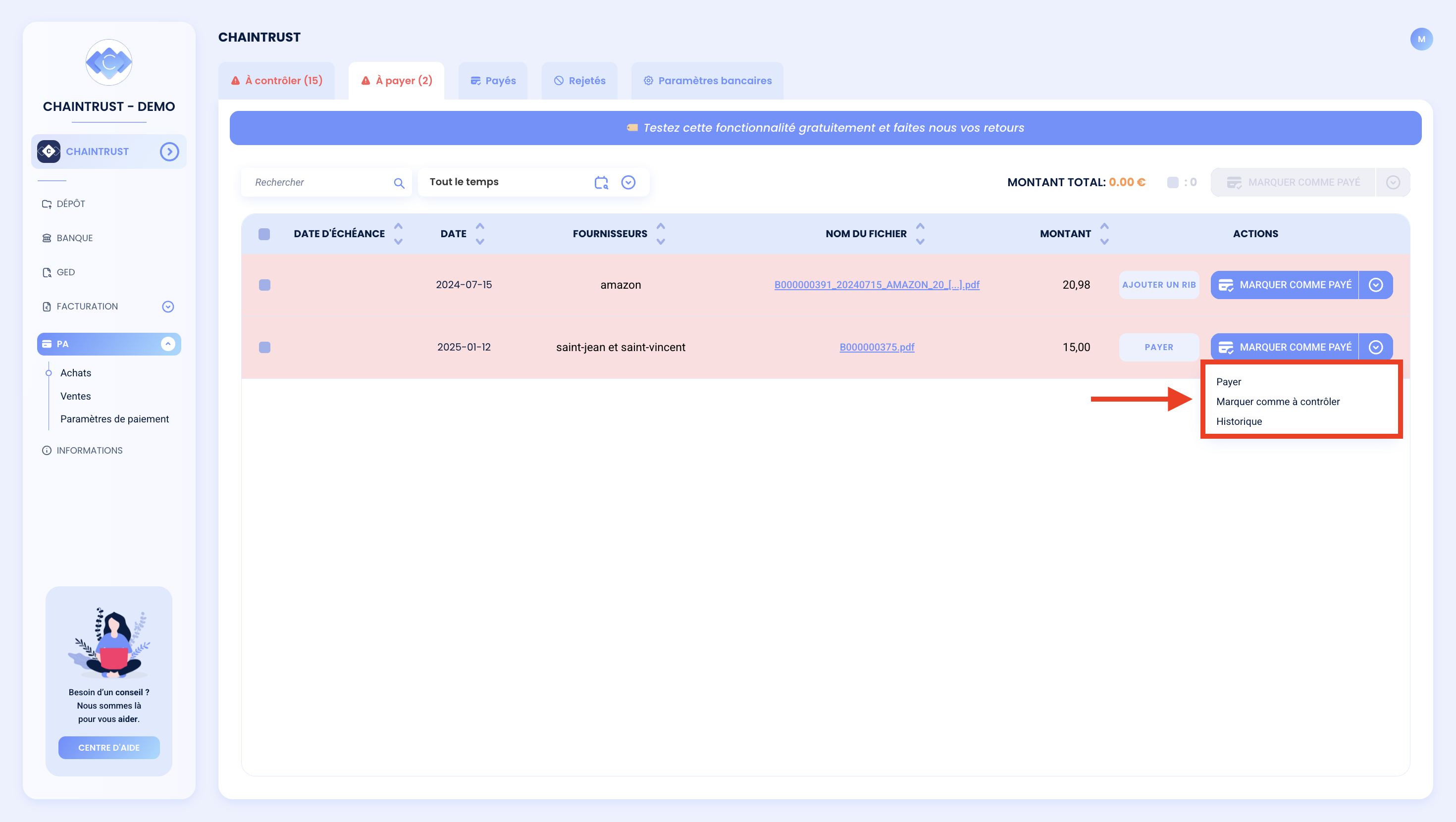1456x822 pixels.
Task: Choose Payer from the dropdown menu
Action: tap(1229, 382)
